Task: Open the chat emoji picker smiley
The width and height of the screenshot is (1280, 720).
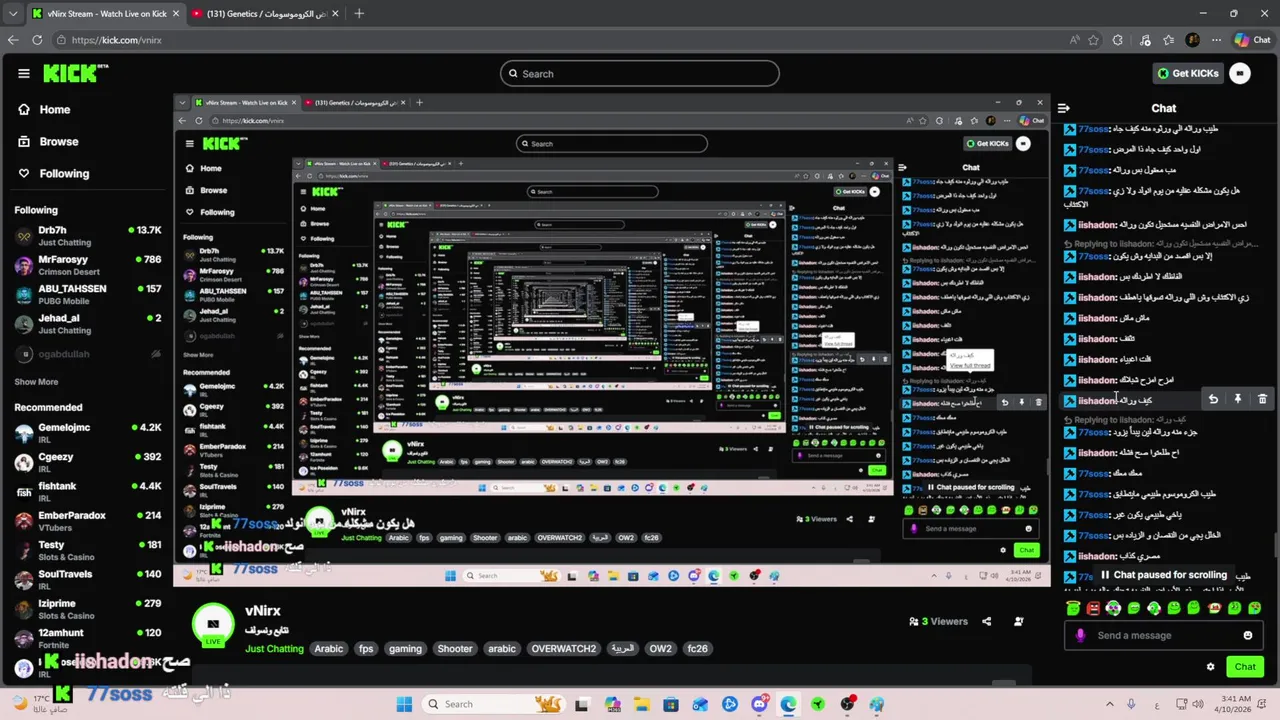Action: pos(1248,635)
